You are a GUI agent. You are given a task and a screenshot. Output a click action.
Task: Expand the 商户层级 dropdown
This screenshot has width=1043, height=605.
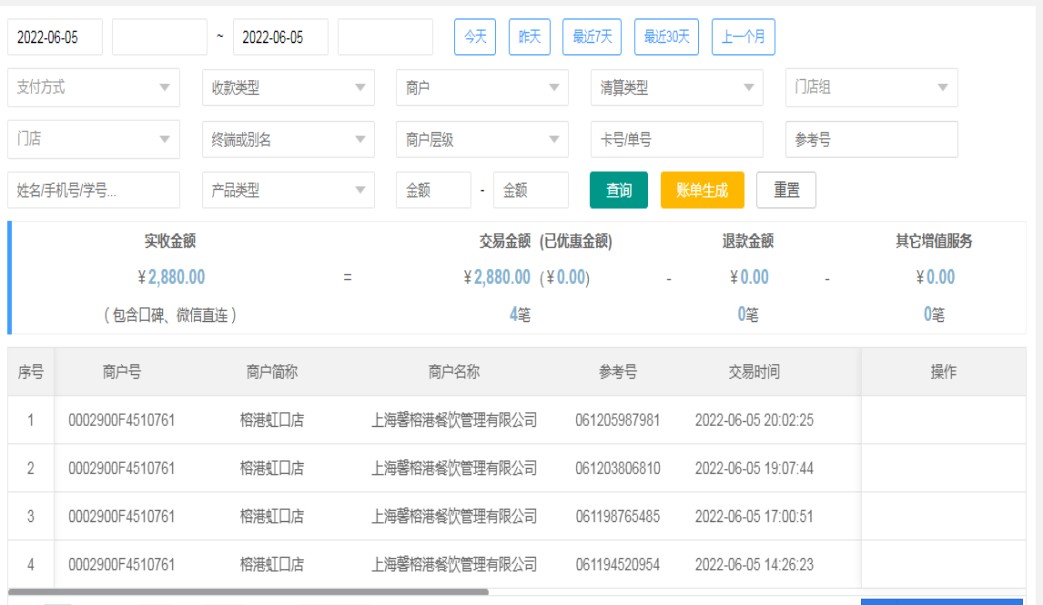tap(482, 140)
